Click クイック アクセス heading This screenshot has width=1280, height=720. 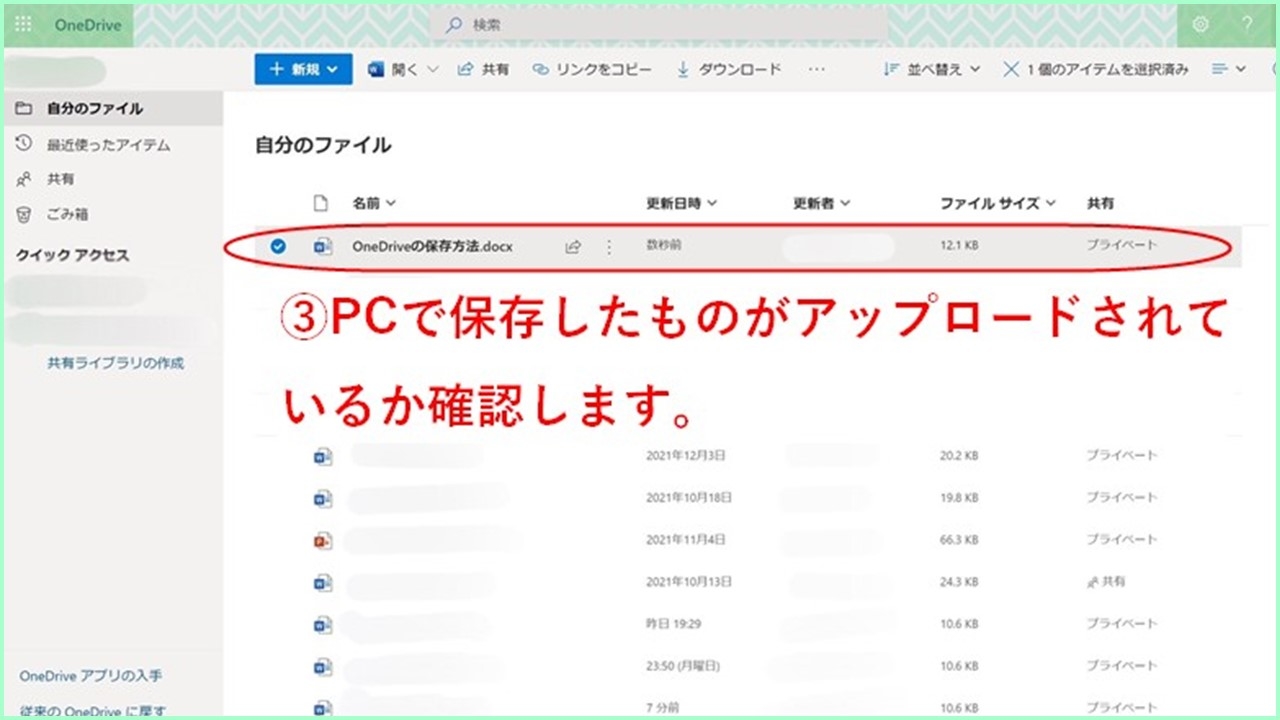pyautogui.click(x=72, y=255)
